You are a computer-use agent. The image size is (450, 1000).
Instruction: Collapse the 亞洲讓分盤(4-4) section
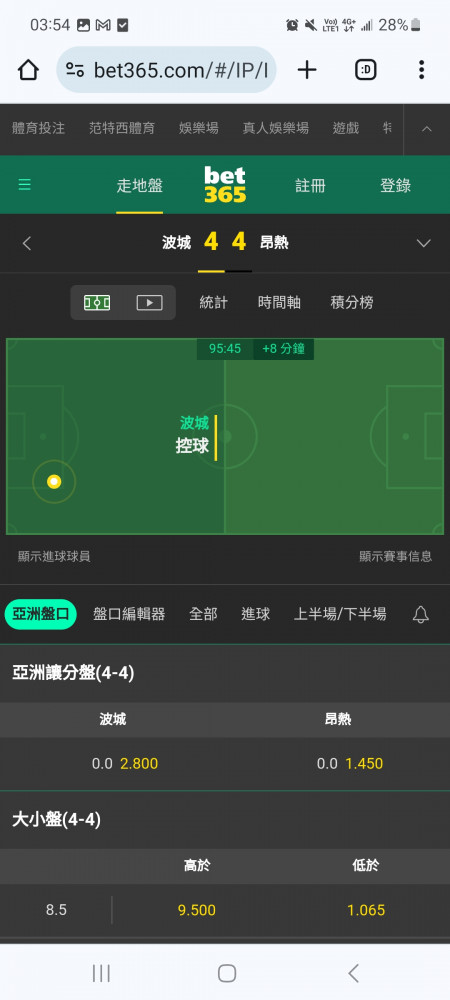tap(225, 673)
